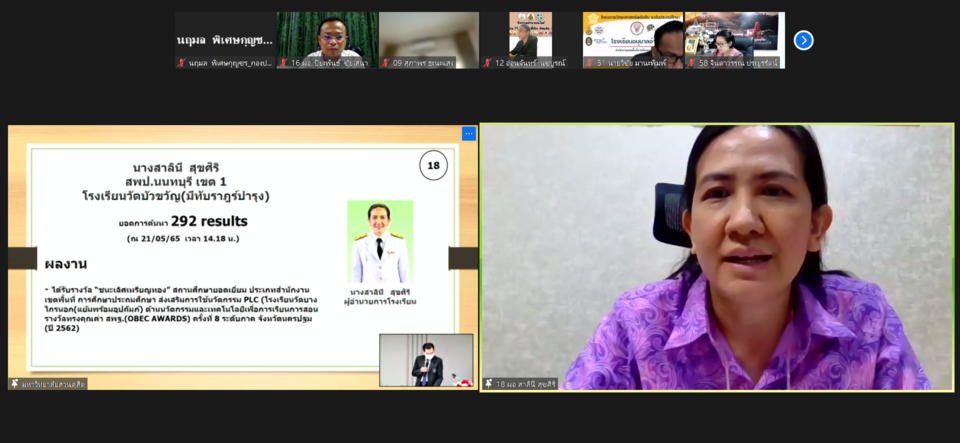Click the circled number 18 on the slide

(x=433, y=166)
